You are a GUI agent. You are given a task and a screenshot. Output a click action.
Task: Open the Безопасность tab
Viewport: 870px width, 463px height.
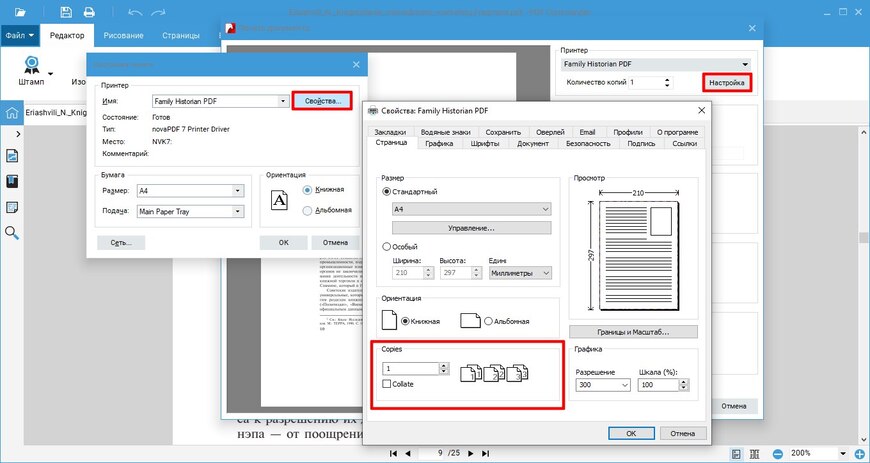pyautogui.click(x=588, y=143)
